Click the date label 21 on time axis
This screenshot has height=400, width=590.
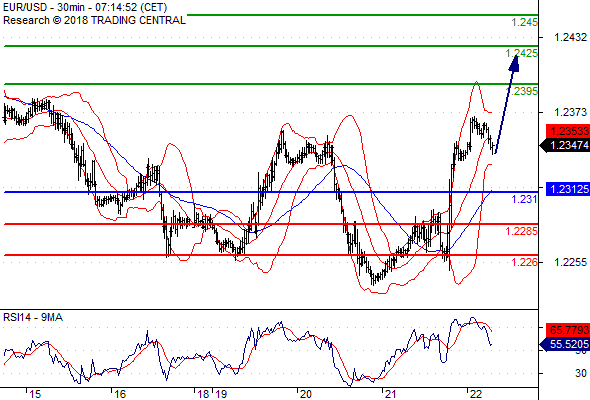(391, 394)
